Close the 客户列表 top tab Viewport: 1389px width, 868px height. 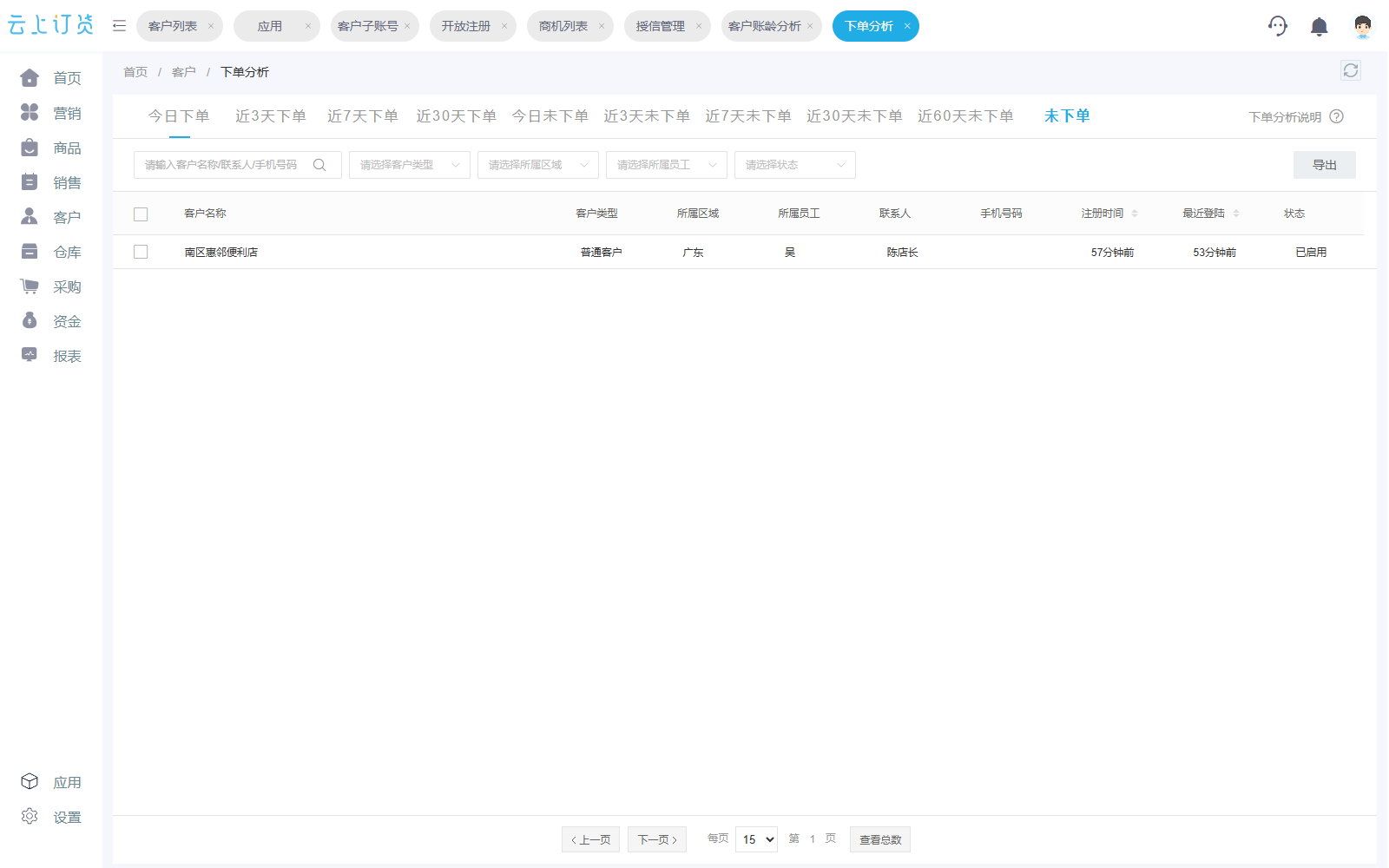(211, 26)
